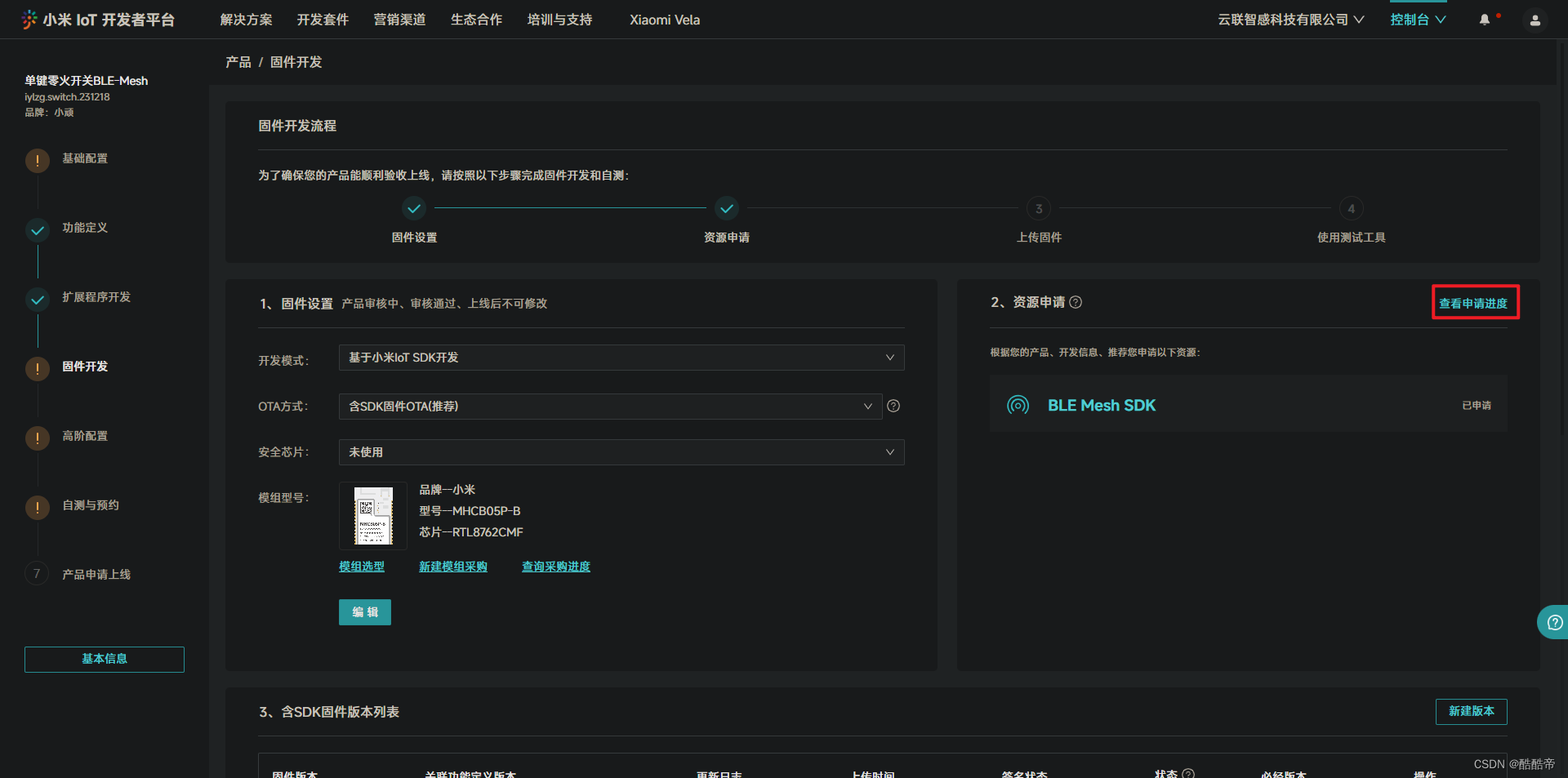Click the 产品 breadcrumb

pyautogui.click(x=238, y=62)
